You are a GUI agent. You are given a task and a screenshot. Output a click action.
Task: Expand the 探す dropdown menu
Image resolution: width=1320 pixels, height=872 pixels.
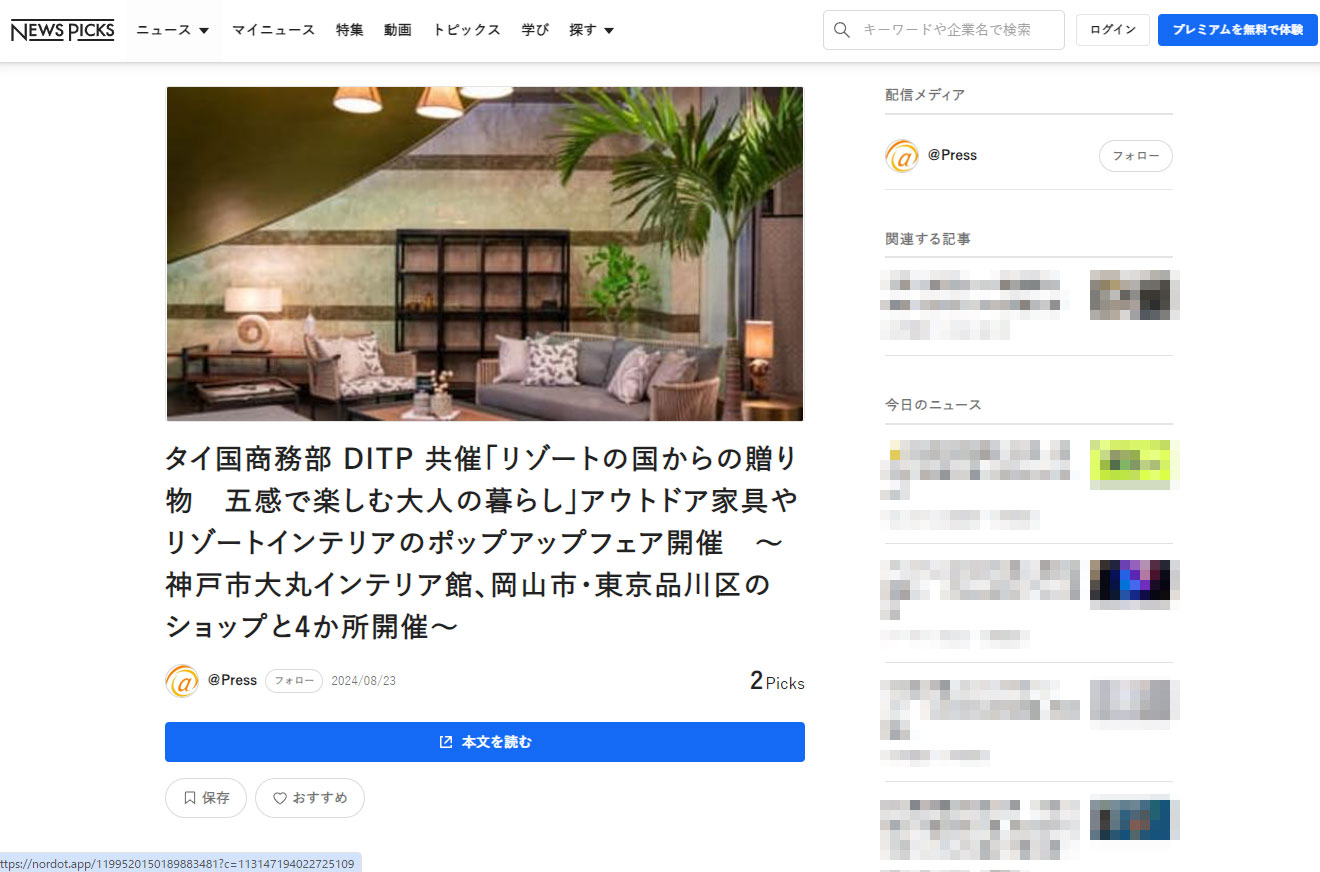[591, 30]
